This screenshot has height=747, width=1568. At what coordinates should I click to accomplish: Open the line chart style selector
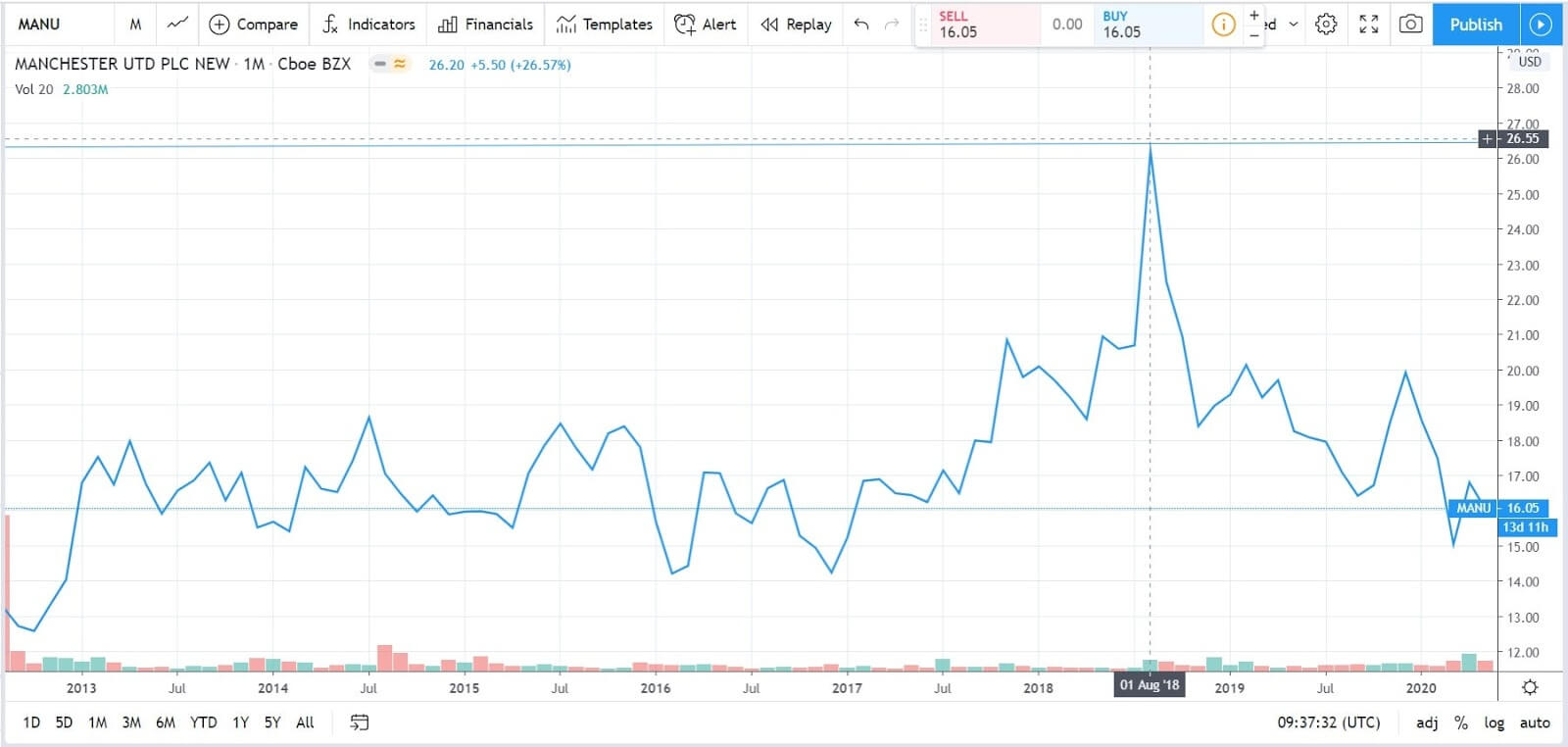point(177,24)
